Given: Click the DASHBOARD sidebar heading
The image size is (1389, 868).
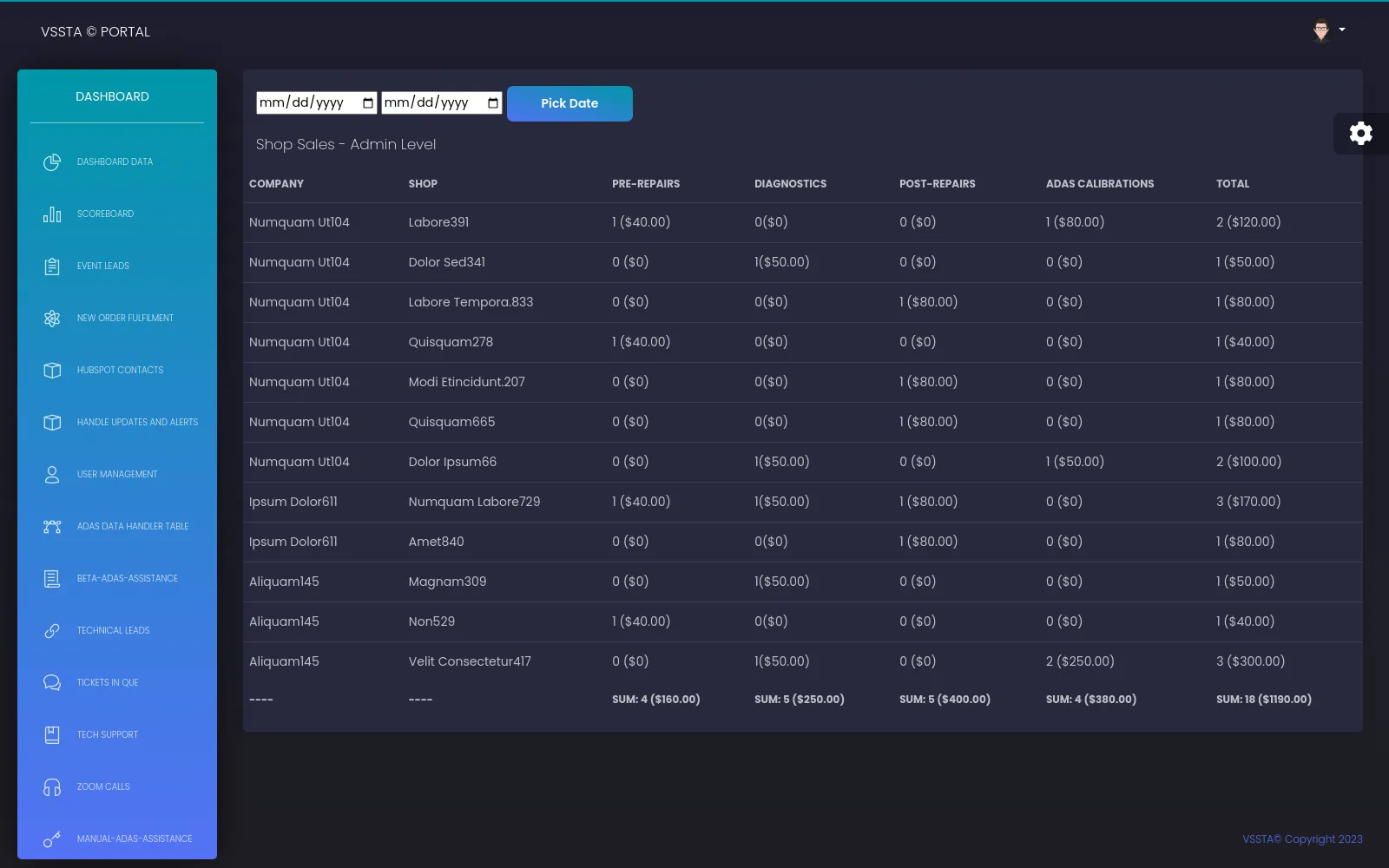Looking at the screenshot, I should (x=112, y=96).
